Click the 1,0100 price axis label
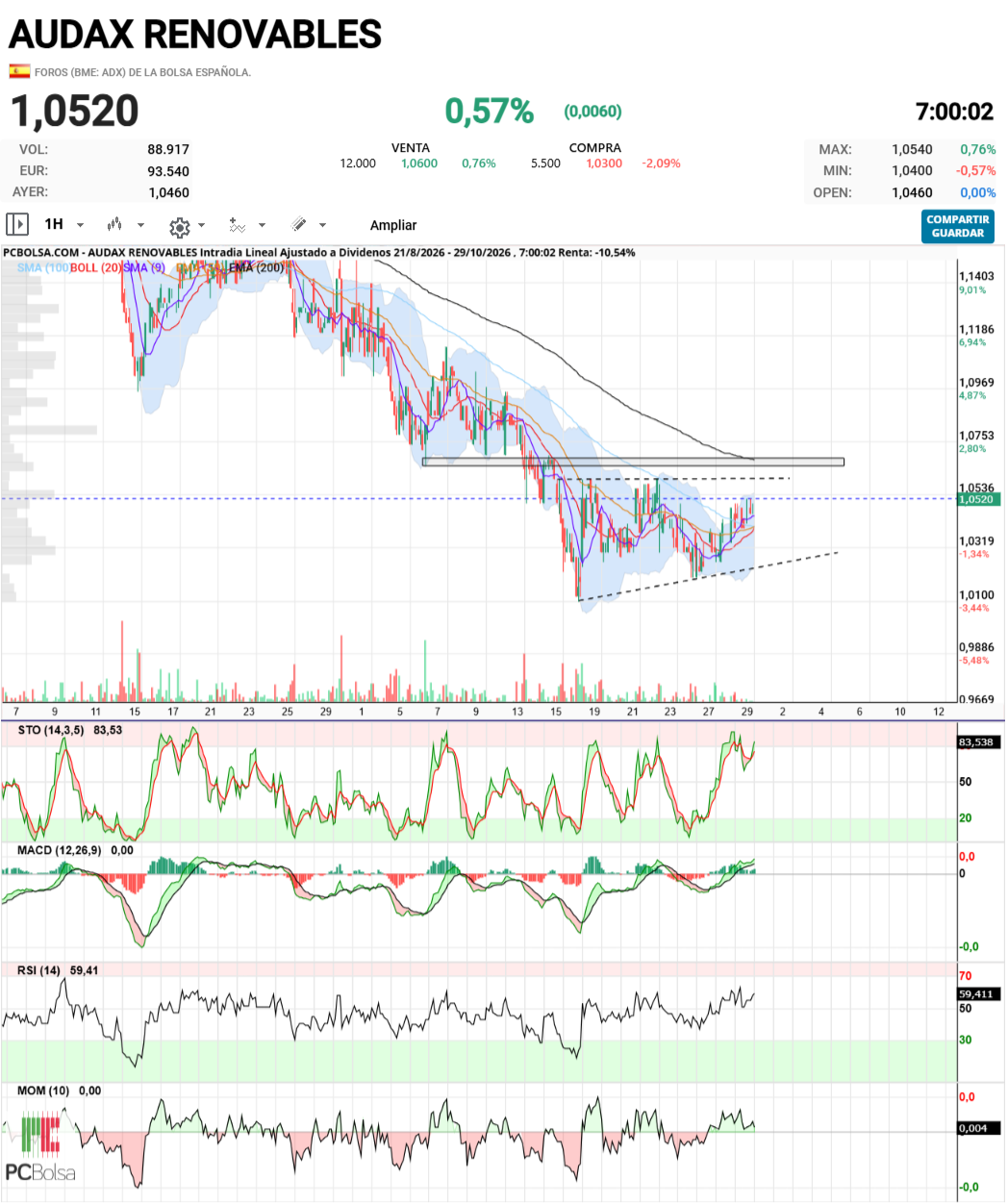 tap(976, 595)
